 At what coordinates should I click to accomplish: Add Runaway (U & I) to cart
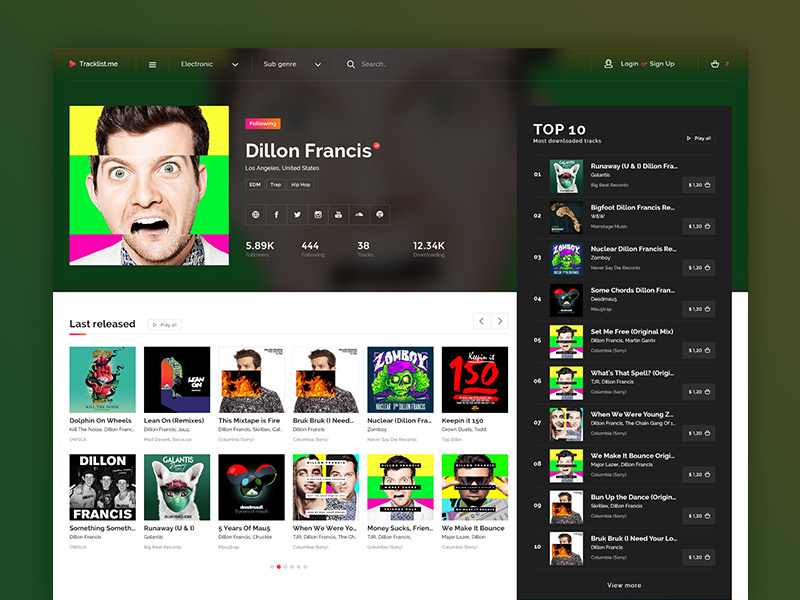click(x=698, y=185)
